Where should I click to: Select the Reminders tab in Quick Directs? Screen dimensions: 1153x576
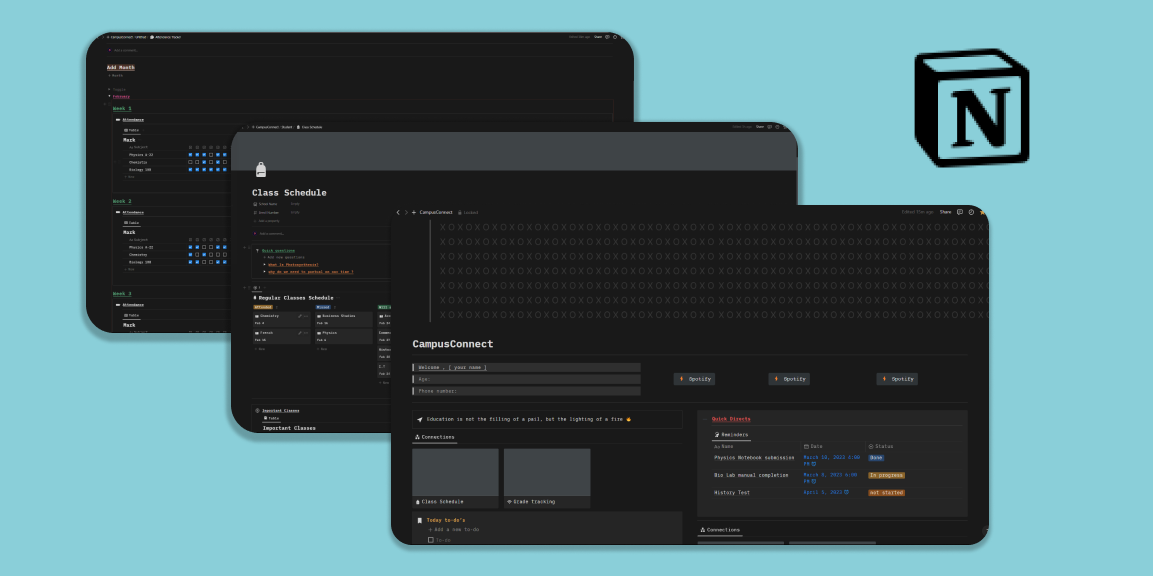click(x=732, y=435)
